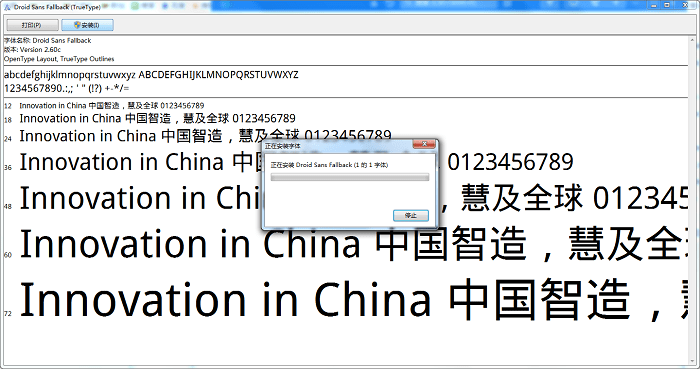Minimize the font viewer window
This screenshot has height=369, width=700.
pos(654,5)
